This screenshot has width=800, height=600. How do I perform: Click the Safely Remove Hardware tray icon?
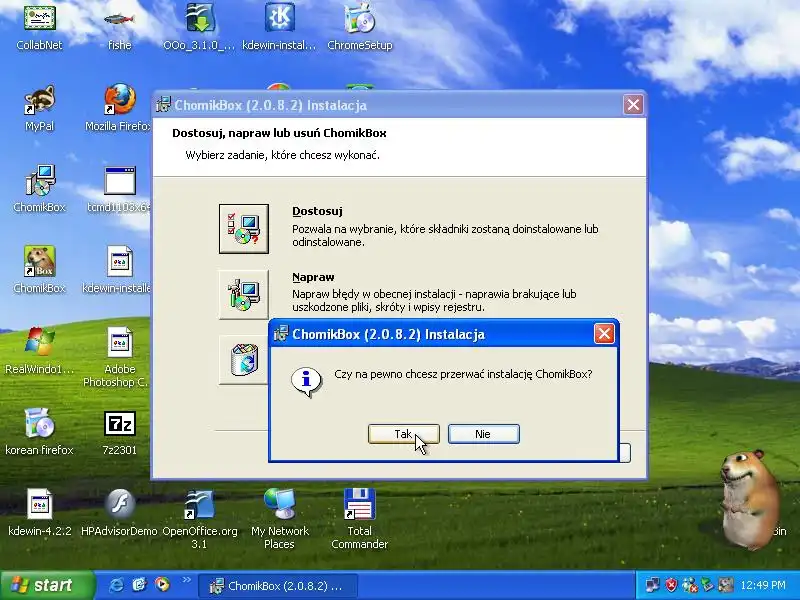coord(708,585)
